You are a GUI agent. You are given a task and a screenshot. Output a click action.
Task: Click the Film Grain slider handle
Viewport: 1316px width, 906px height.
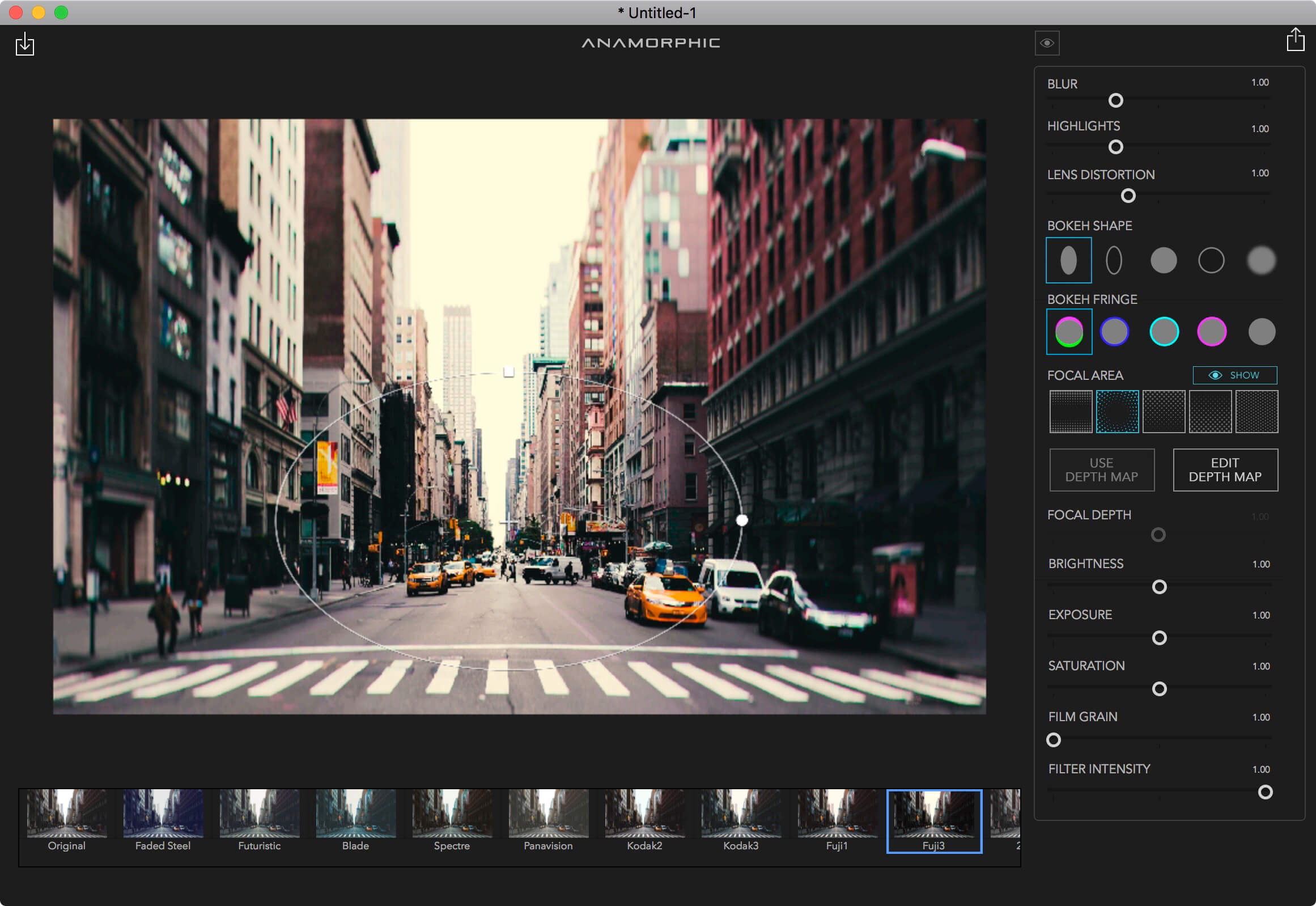(x=1053, y=740)
